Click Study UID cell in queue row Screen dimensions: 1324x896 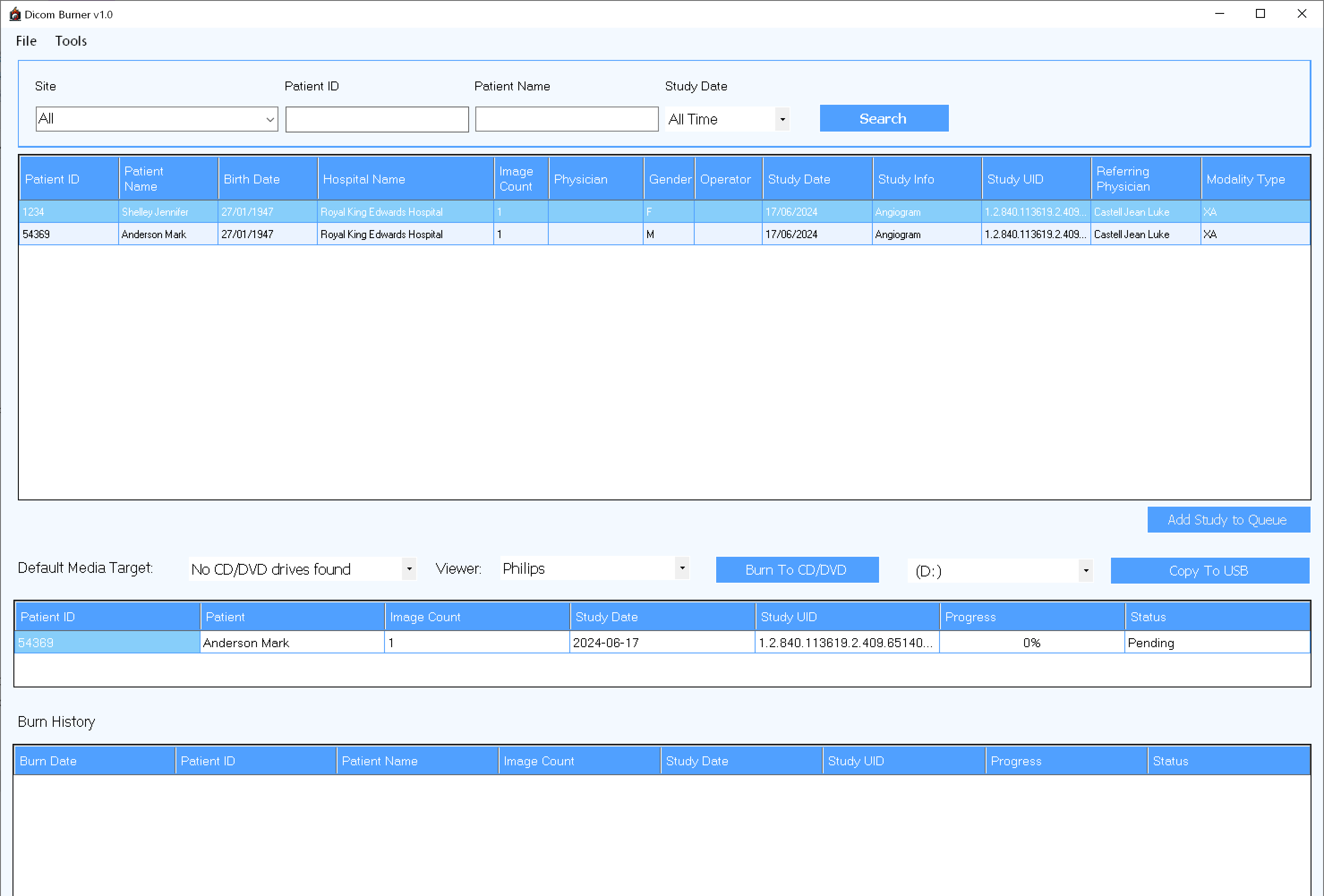[847, 643]
